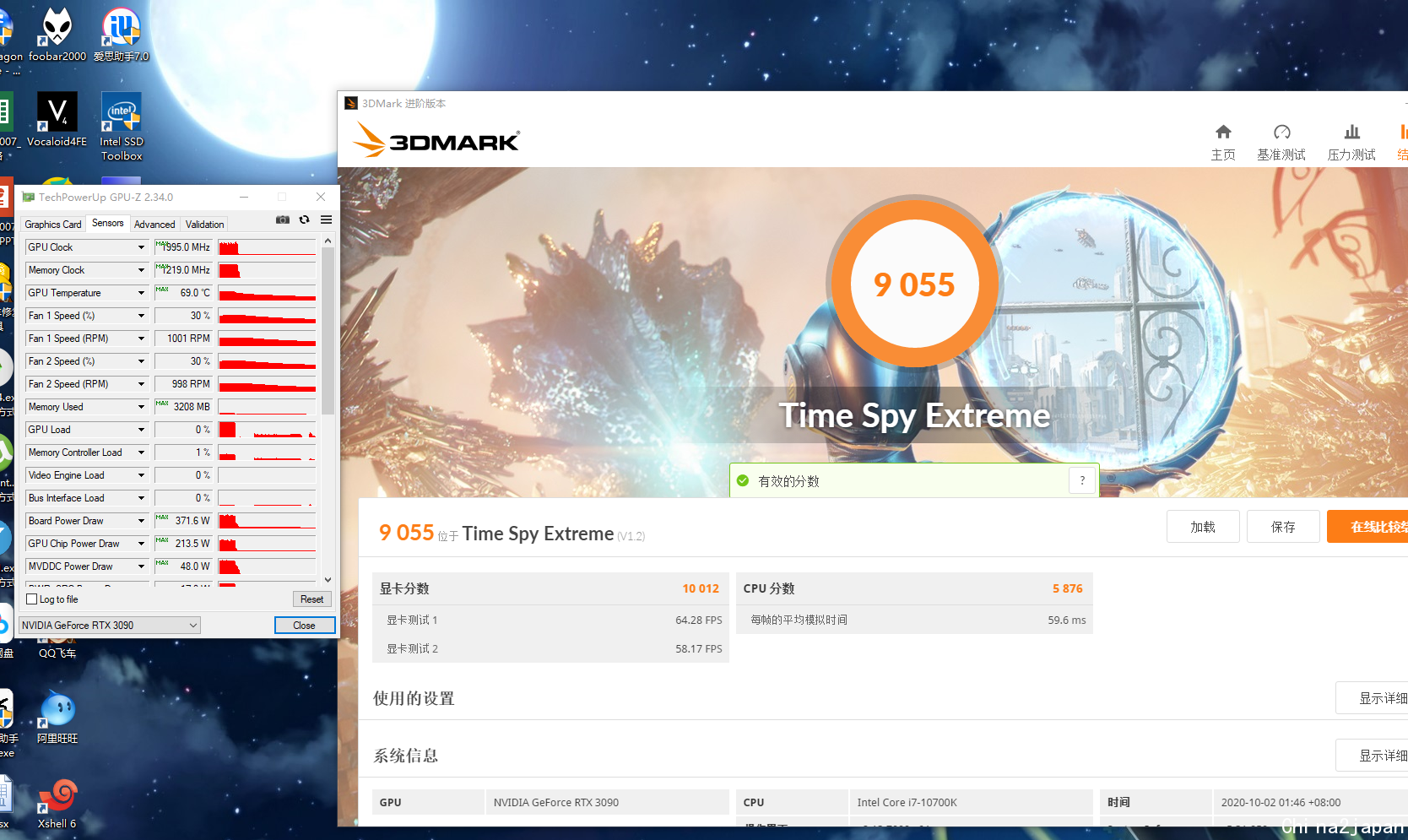Expand Memory Used sensor dropdown

coord(141,407)
